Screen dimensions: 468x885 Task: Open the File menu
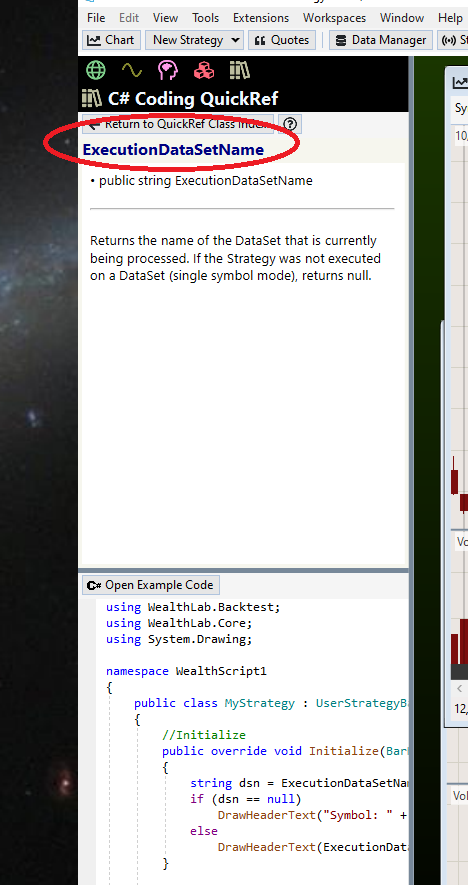pyautogui.click(x=96, y=18)
